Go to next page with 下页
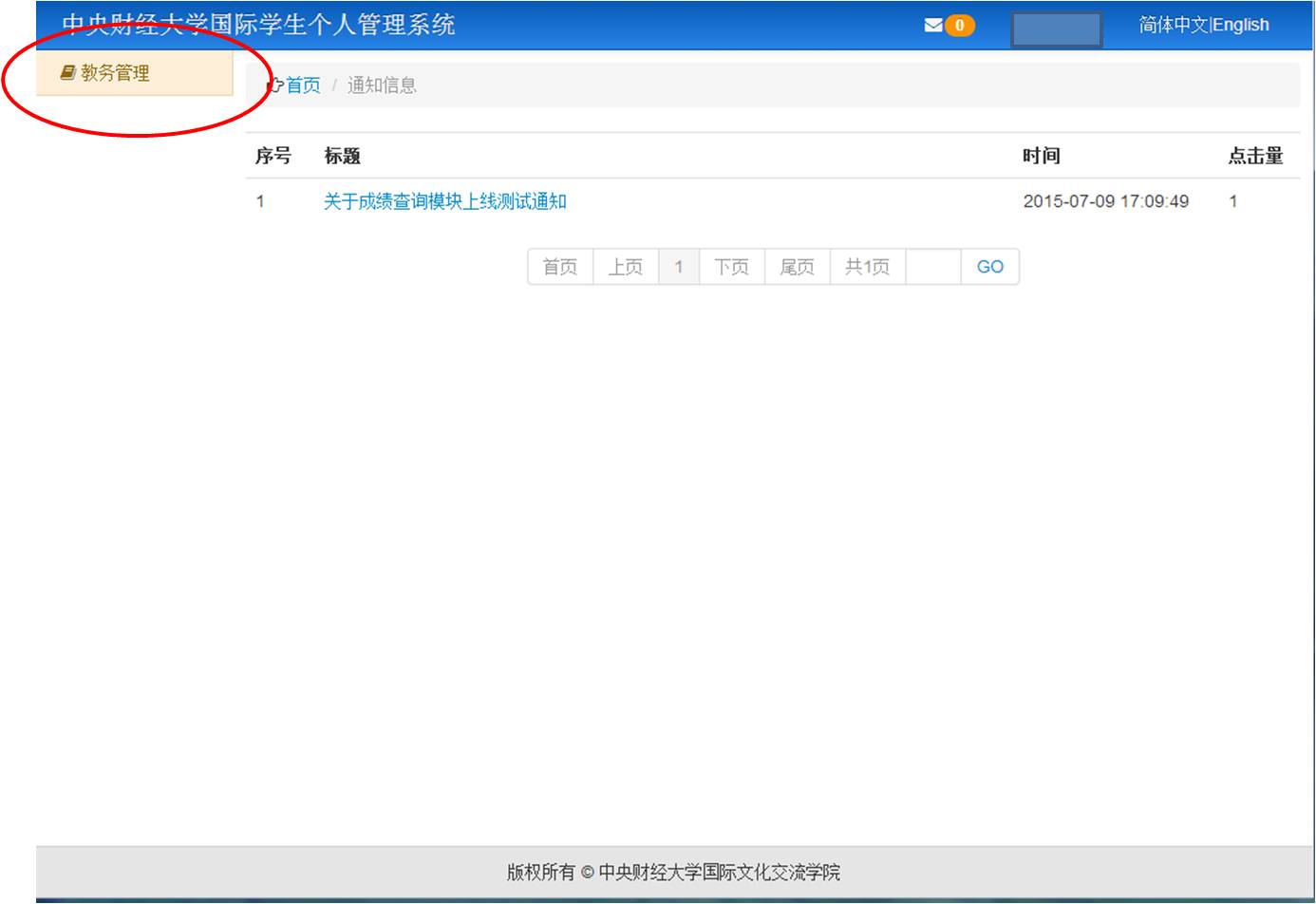1316x904 pixels. point(732,267)
